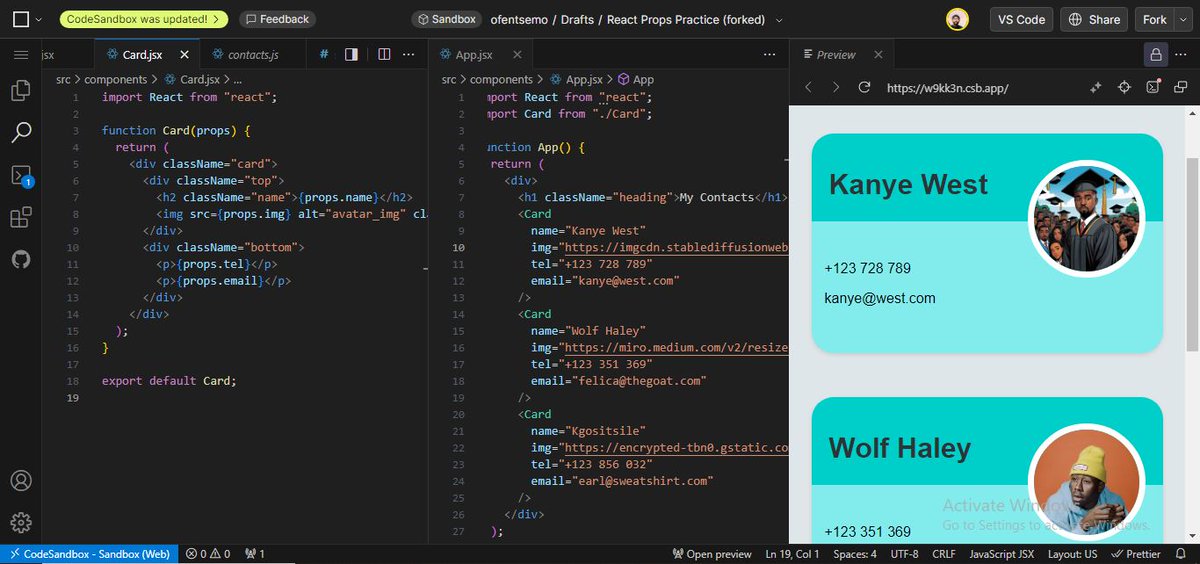Screen dimensions: 1200x564
Task: Toggle the lock icon on preview group
Action: point(1155,54)
